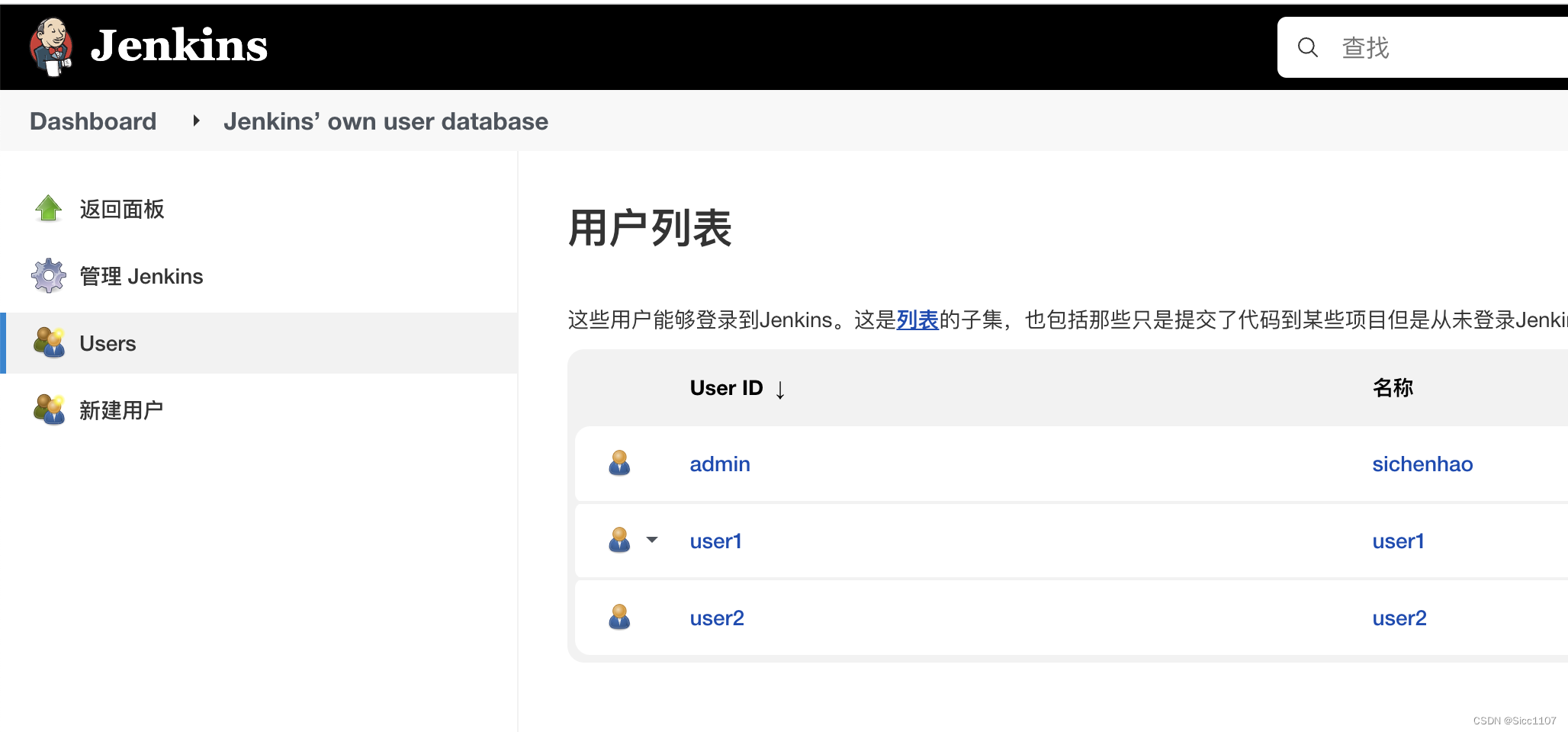Select the Users sidebar menu item
Viewport: 1568px width, 732px height.
point(259,343)
